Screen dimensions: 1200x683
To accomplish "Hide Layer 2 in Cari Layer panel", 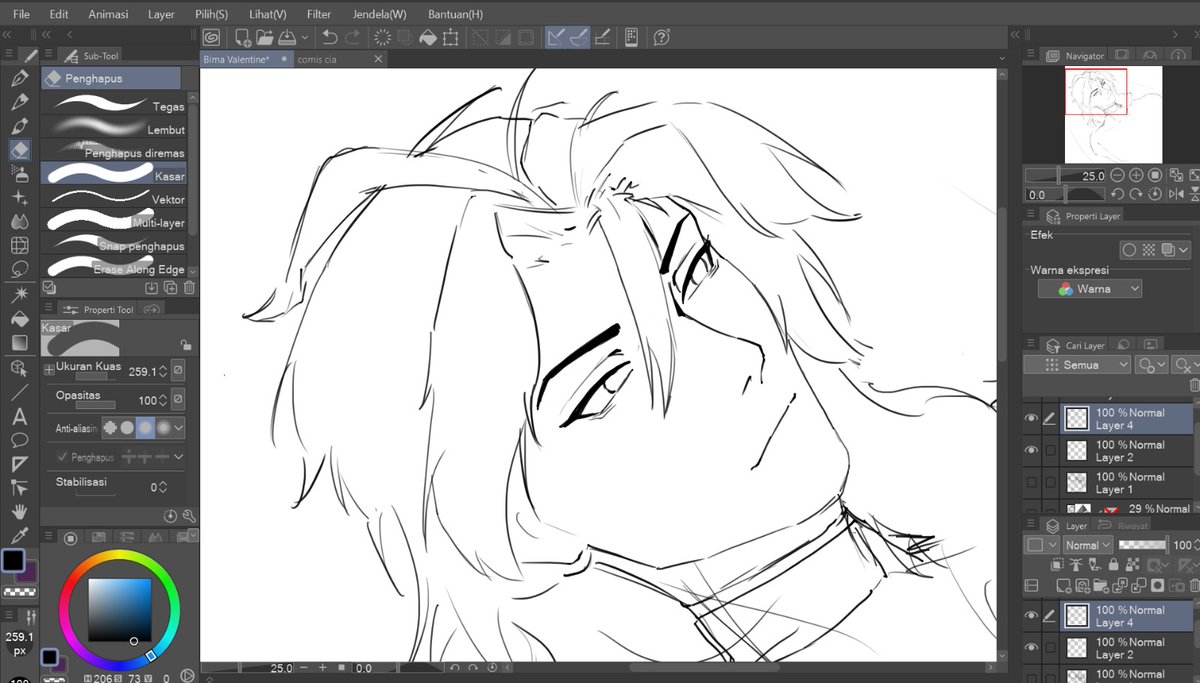I will point(1031,451).
